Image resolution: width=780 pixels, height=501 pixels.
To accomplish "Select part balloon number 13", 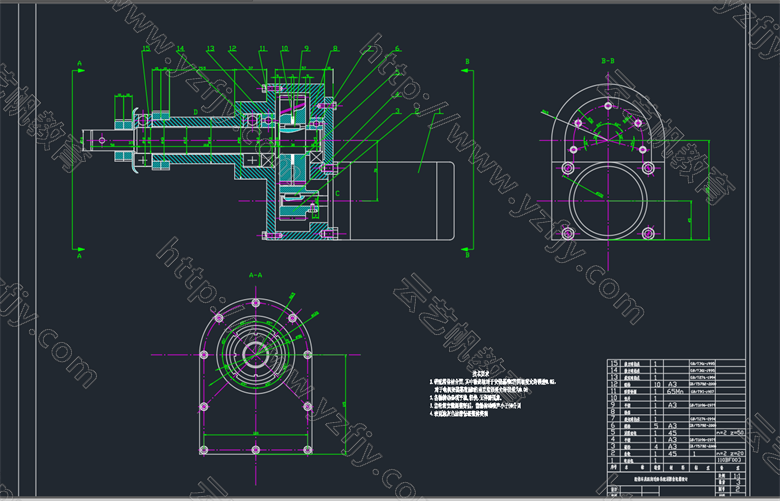I will 210,49.
